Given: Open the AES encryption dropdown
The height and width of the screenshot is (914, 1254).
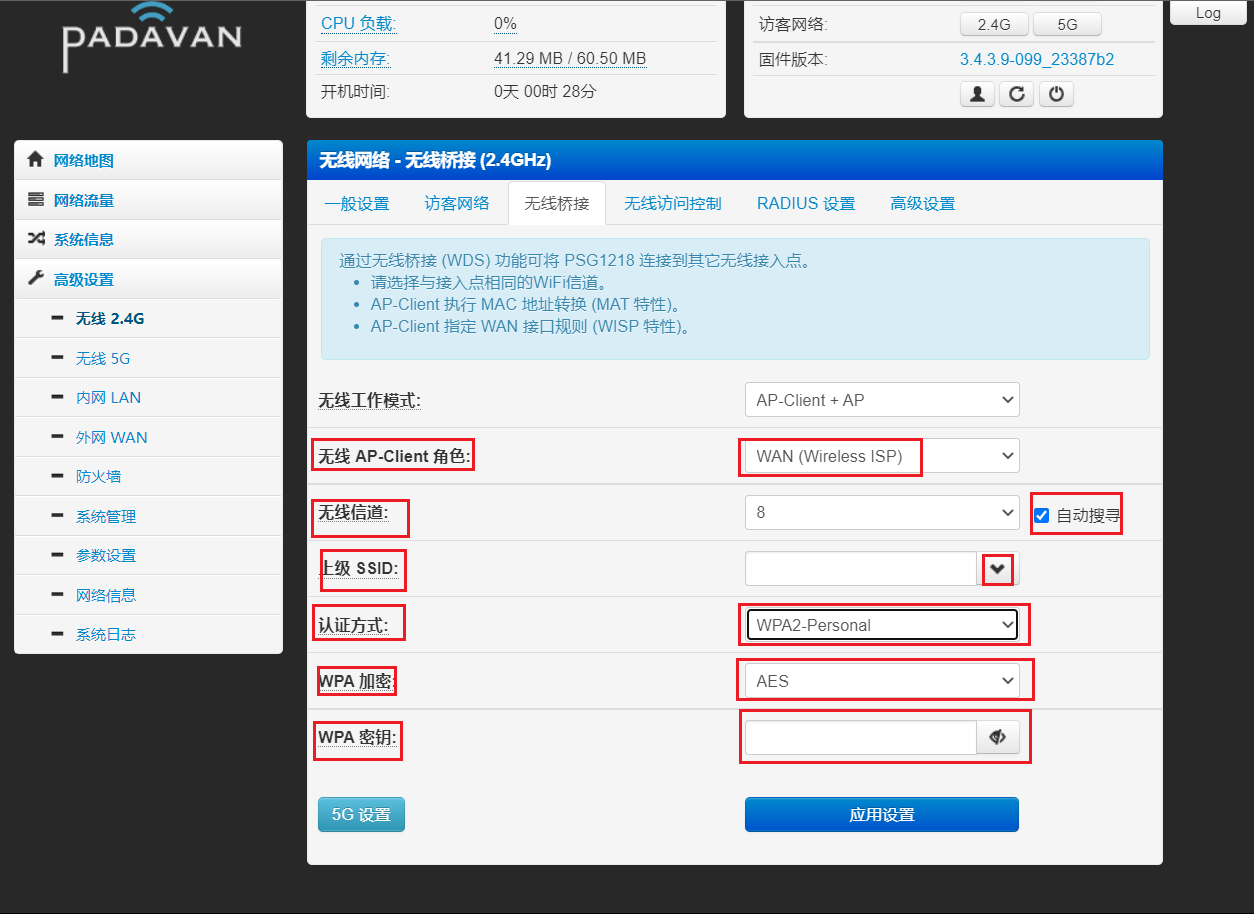Looking at the screenshot, I should [881, 681].
